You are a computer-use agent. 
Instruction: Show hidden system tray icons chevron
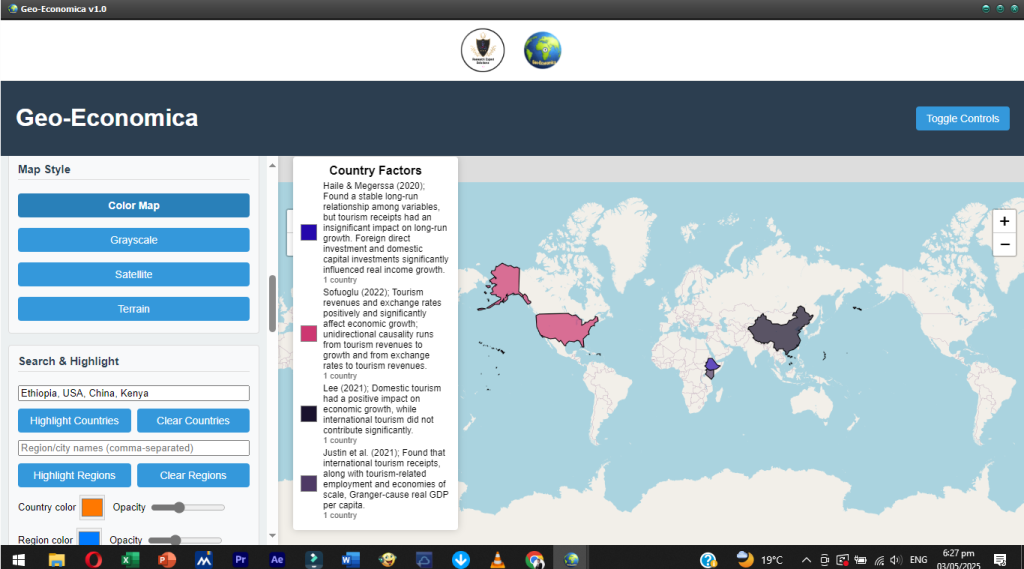(x=805, y=559)
